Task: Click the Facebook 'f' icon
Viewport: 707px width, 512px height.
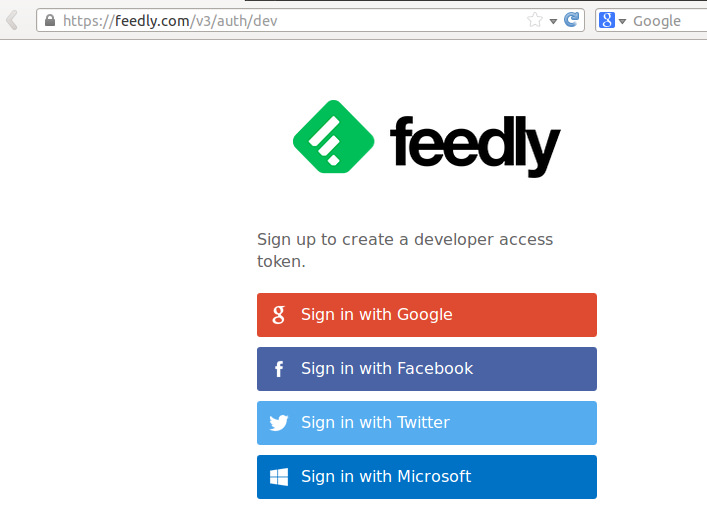Action: (279, 369)
